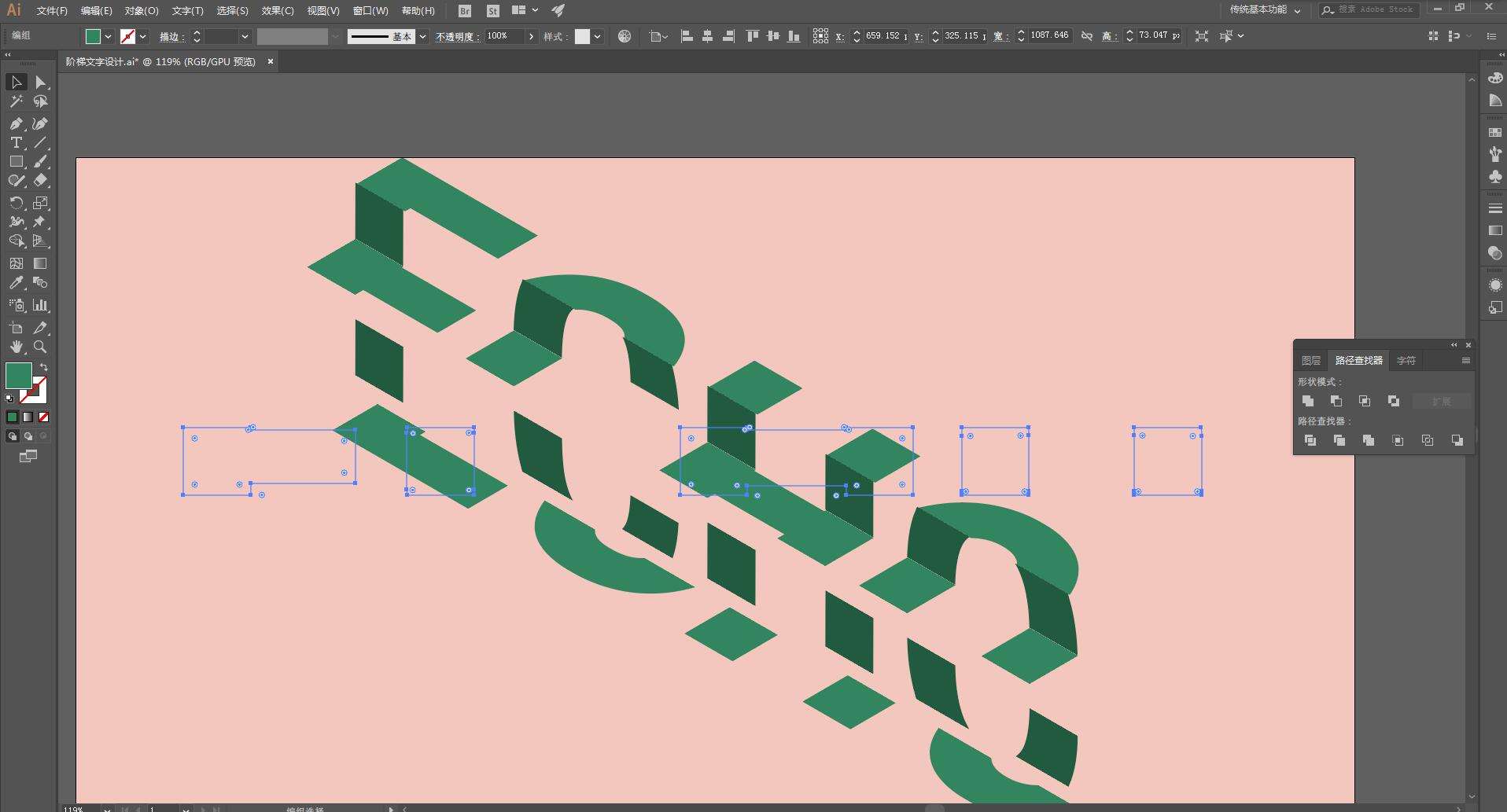This screenshot has width=1507, height=812.
Task: Select the Column Graph tool
Action: [41, 305]
